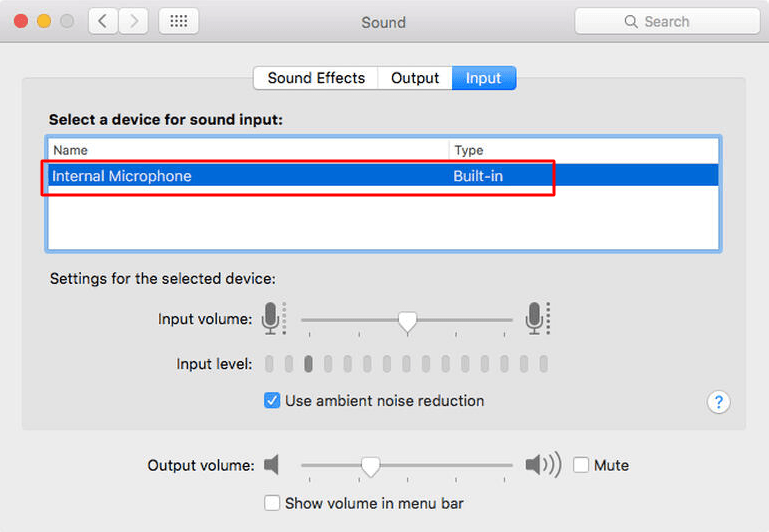Enable Show volume in menu bar
Viewport: 769px width, 532px height.
click(272, 503)
